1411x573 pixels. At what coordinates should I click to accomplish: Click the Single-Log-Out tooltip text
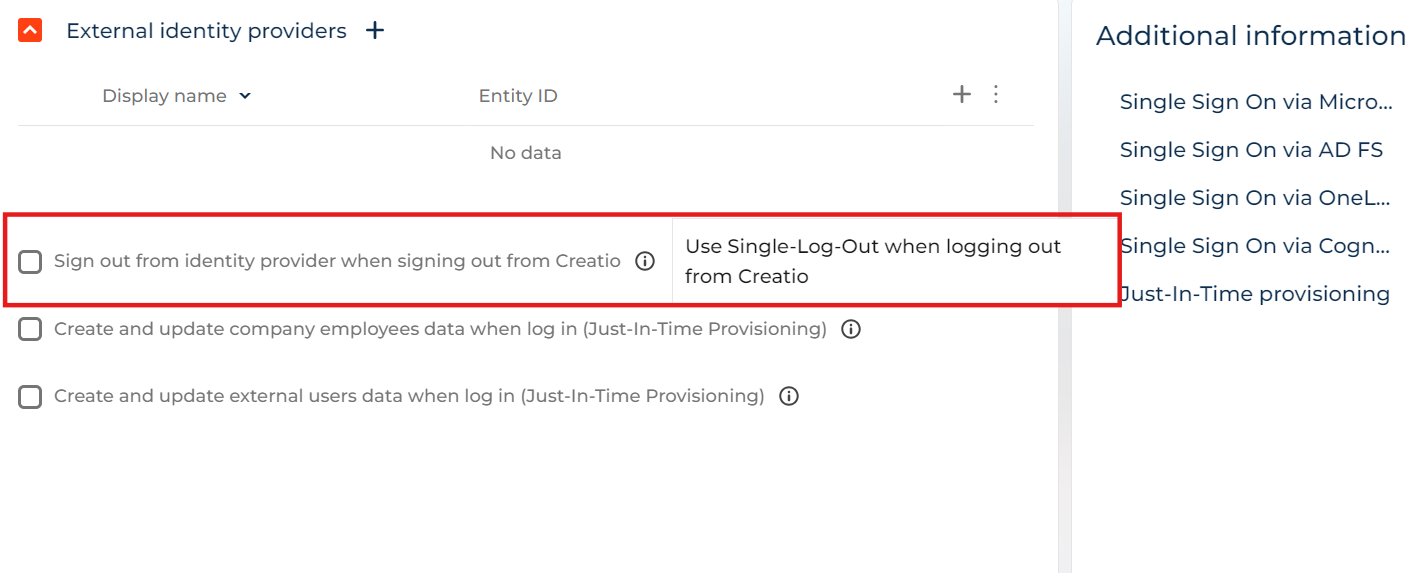click(x=873, y=261)
